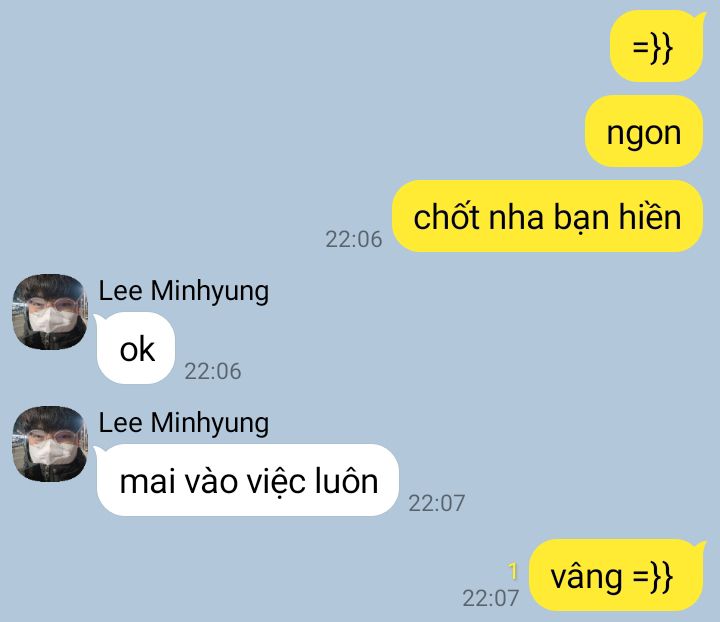Select the yellow "vâng =}}" message bubble
The width and height of the screenshot is (720, 622).
[x=617, y=576]
